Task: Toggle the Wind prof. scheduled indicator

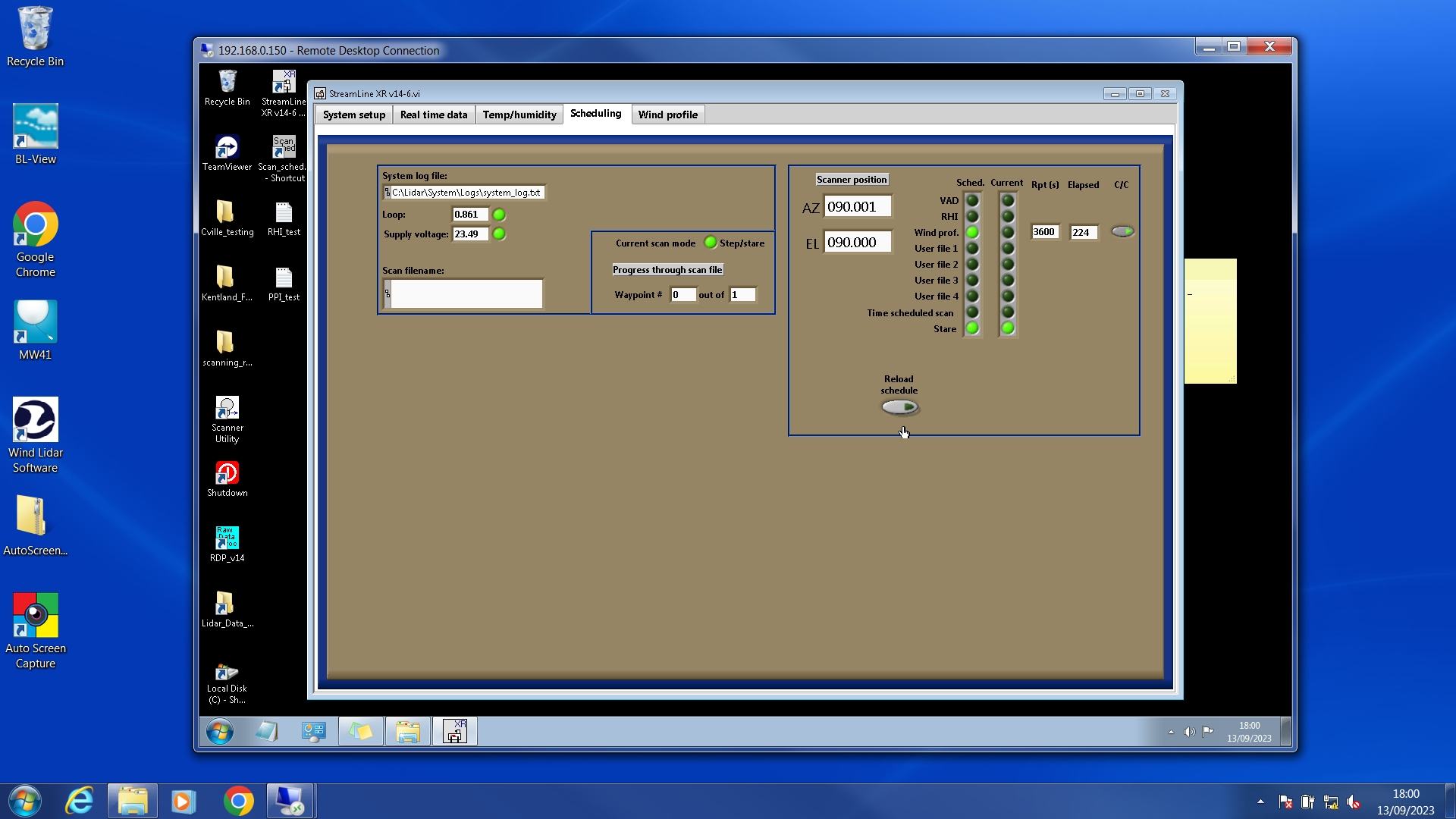Action: 972,233
